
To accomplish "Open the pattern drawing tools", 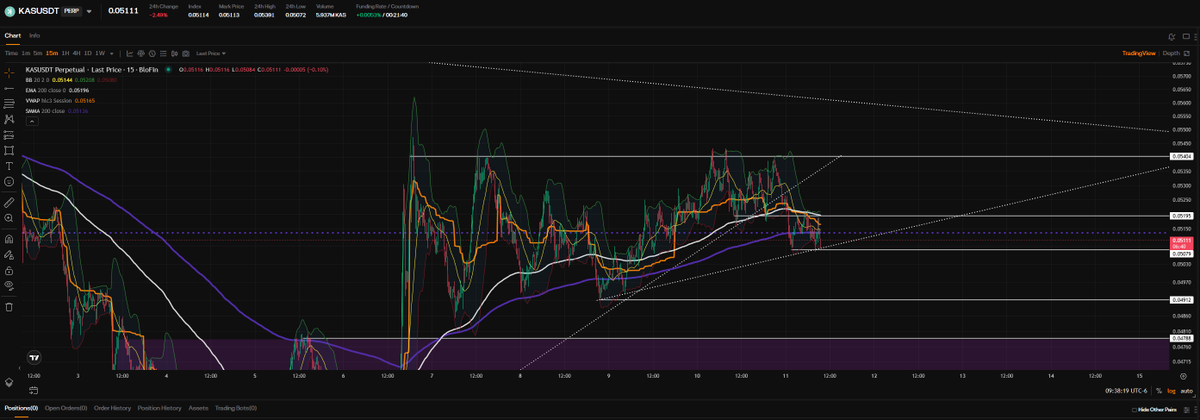I will [9, 119].
